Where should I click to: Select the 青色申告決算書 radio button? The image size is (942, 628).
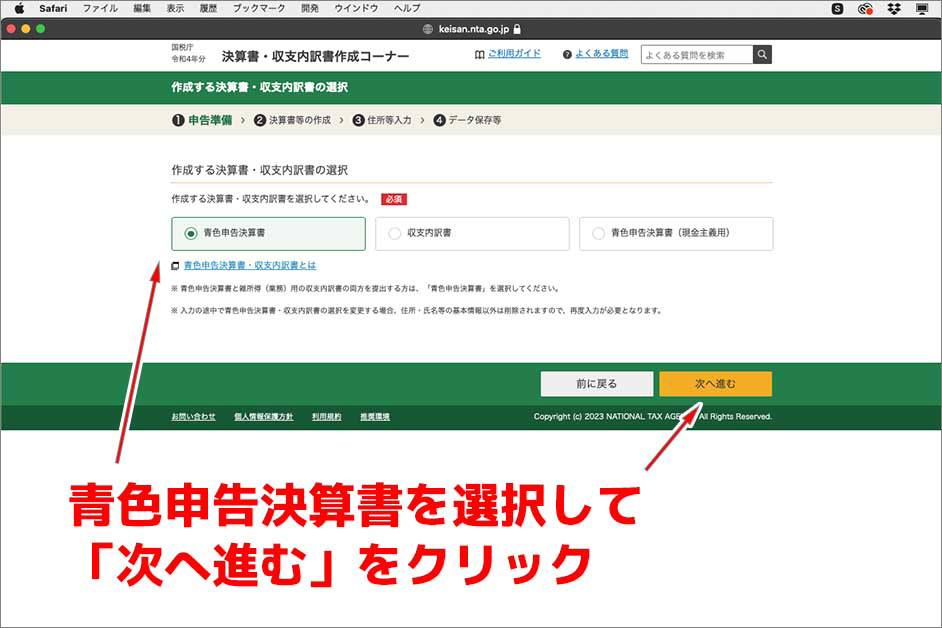[189, 233]
